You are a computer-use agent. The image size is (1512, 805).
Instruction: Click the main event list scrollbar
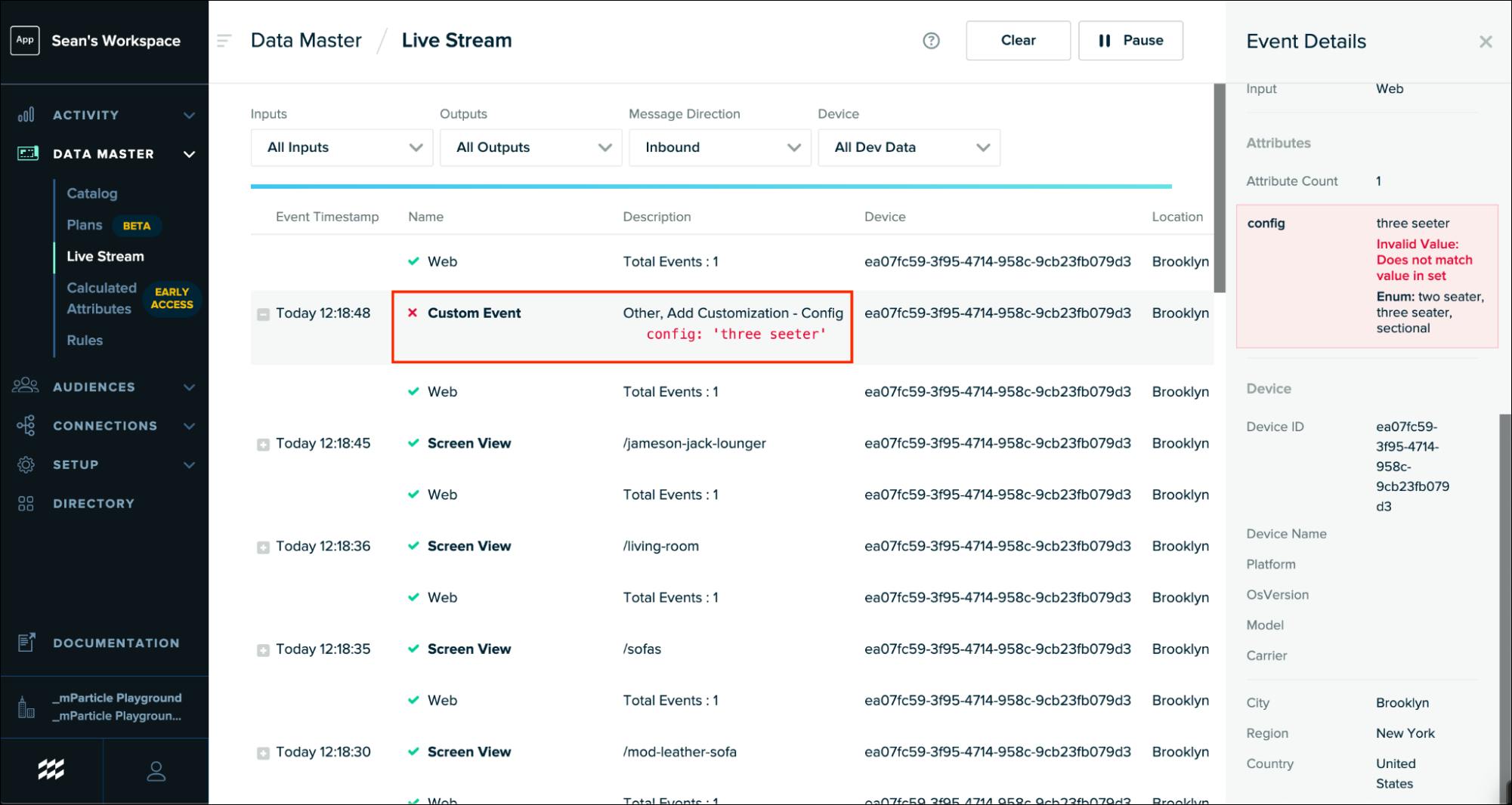click(x=1220, y=189)
